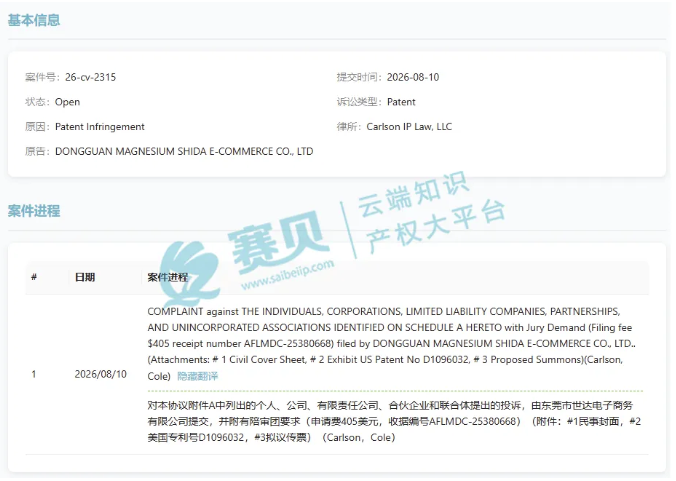Click the Chinese translation paragraph of the complaint

(x=394, y=422)
